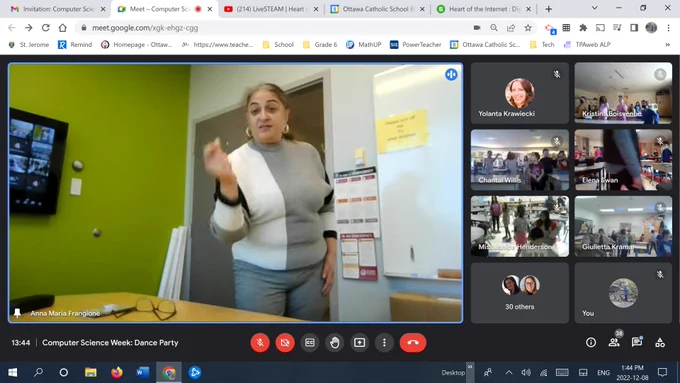Open the chat with everyone panel
This screenshot has width=680, height=383.
click(637, 342)
